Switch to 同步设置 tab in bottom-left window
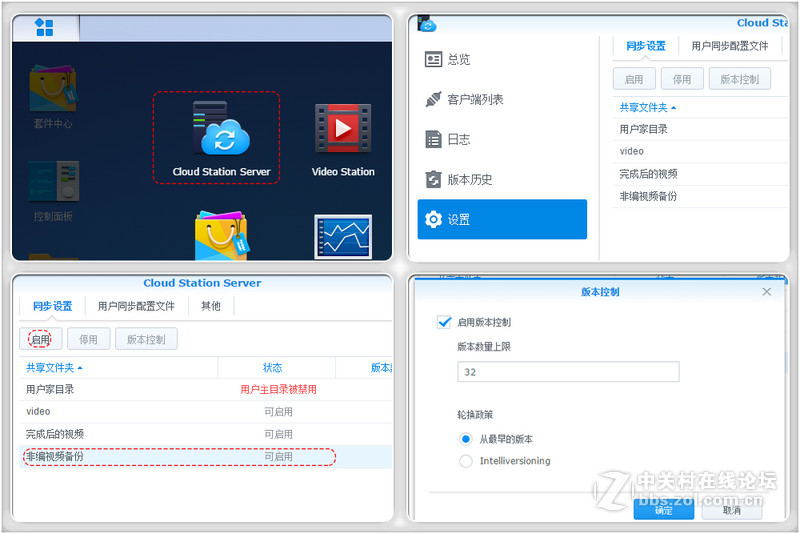800x534 pixels. pos(53,306)
